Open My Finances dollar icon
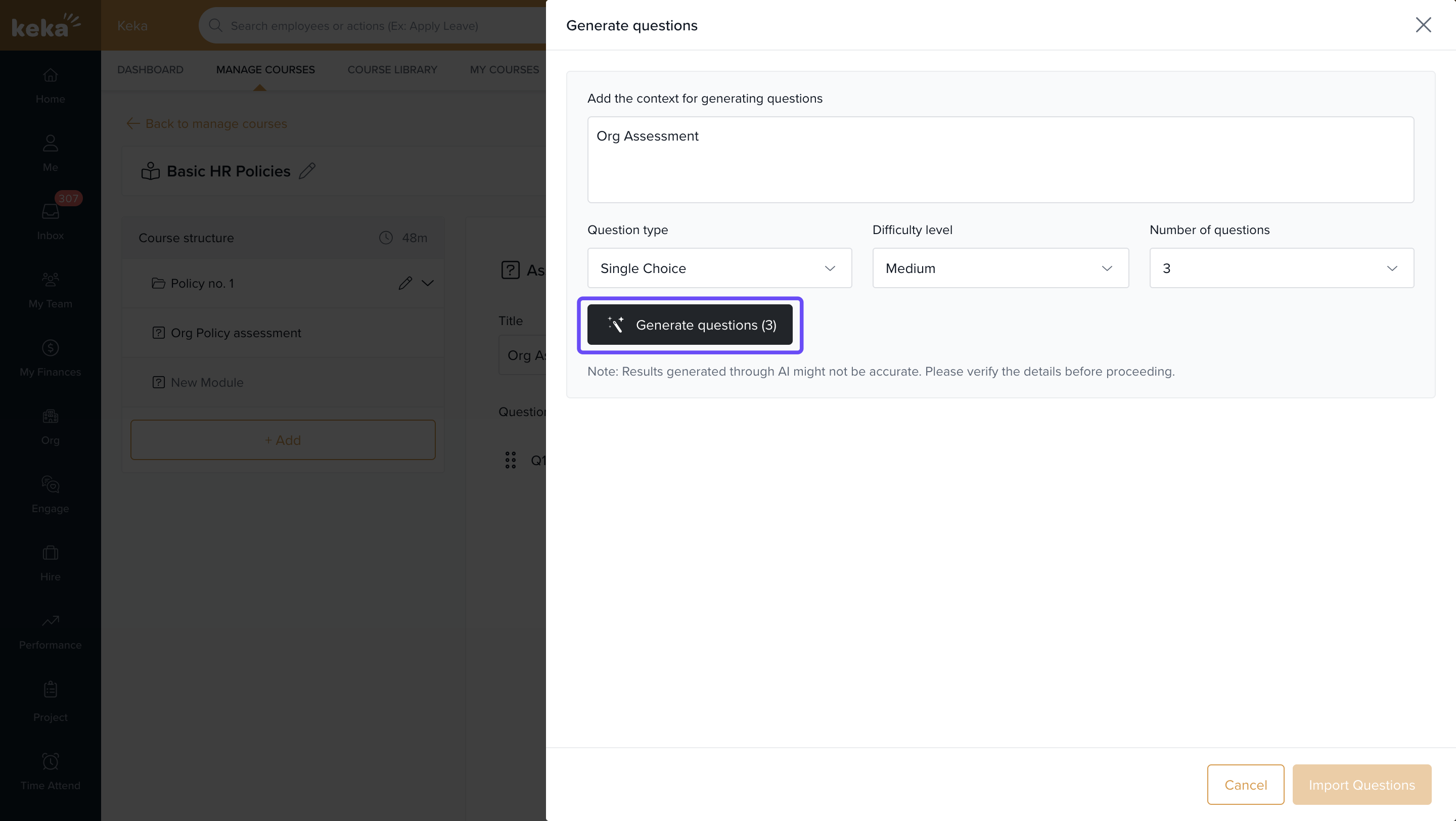This screenshot has height=821, width=1456. 51,348
